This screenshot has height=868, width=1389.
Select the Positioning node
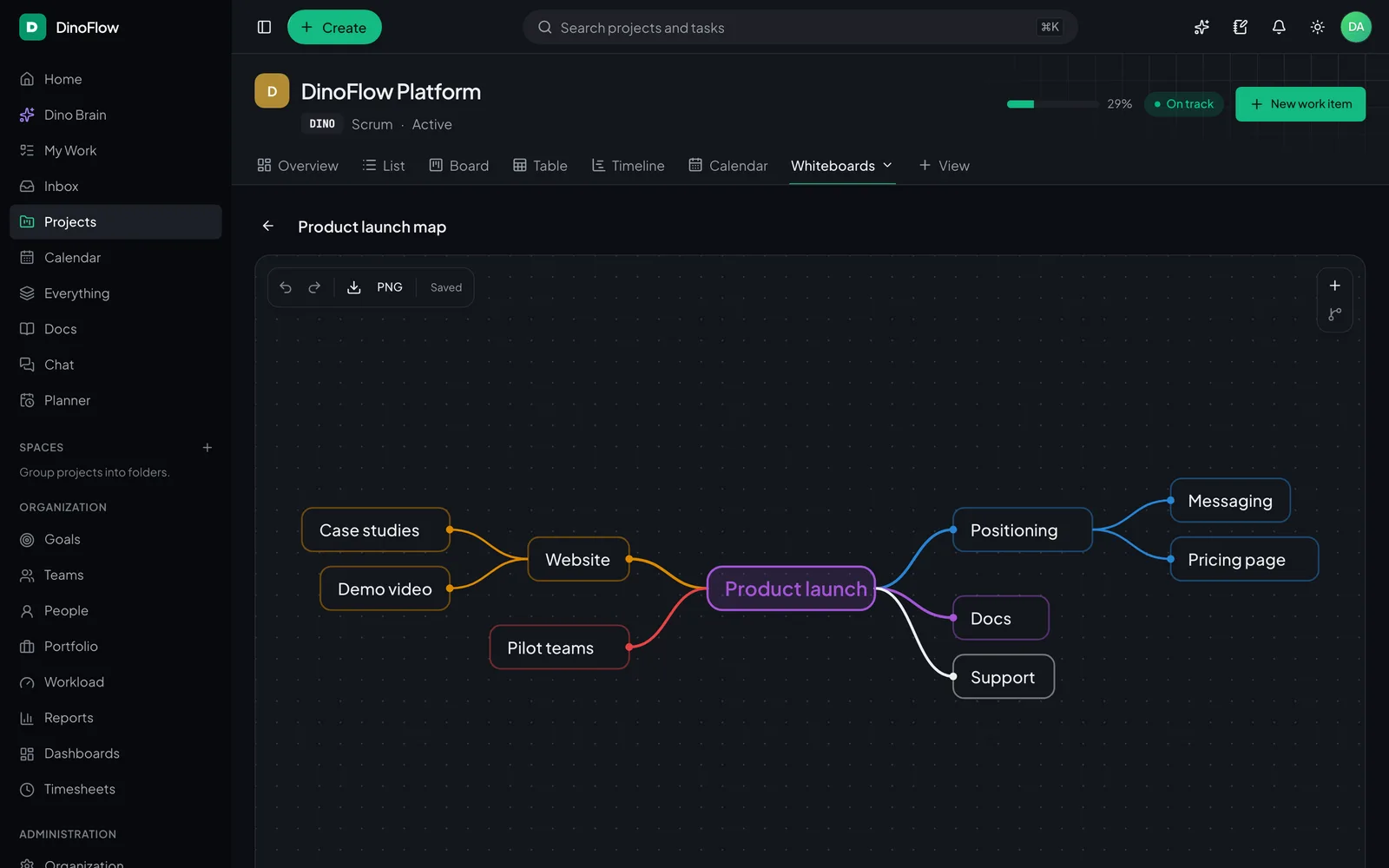point(1023,529)
